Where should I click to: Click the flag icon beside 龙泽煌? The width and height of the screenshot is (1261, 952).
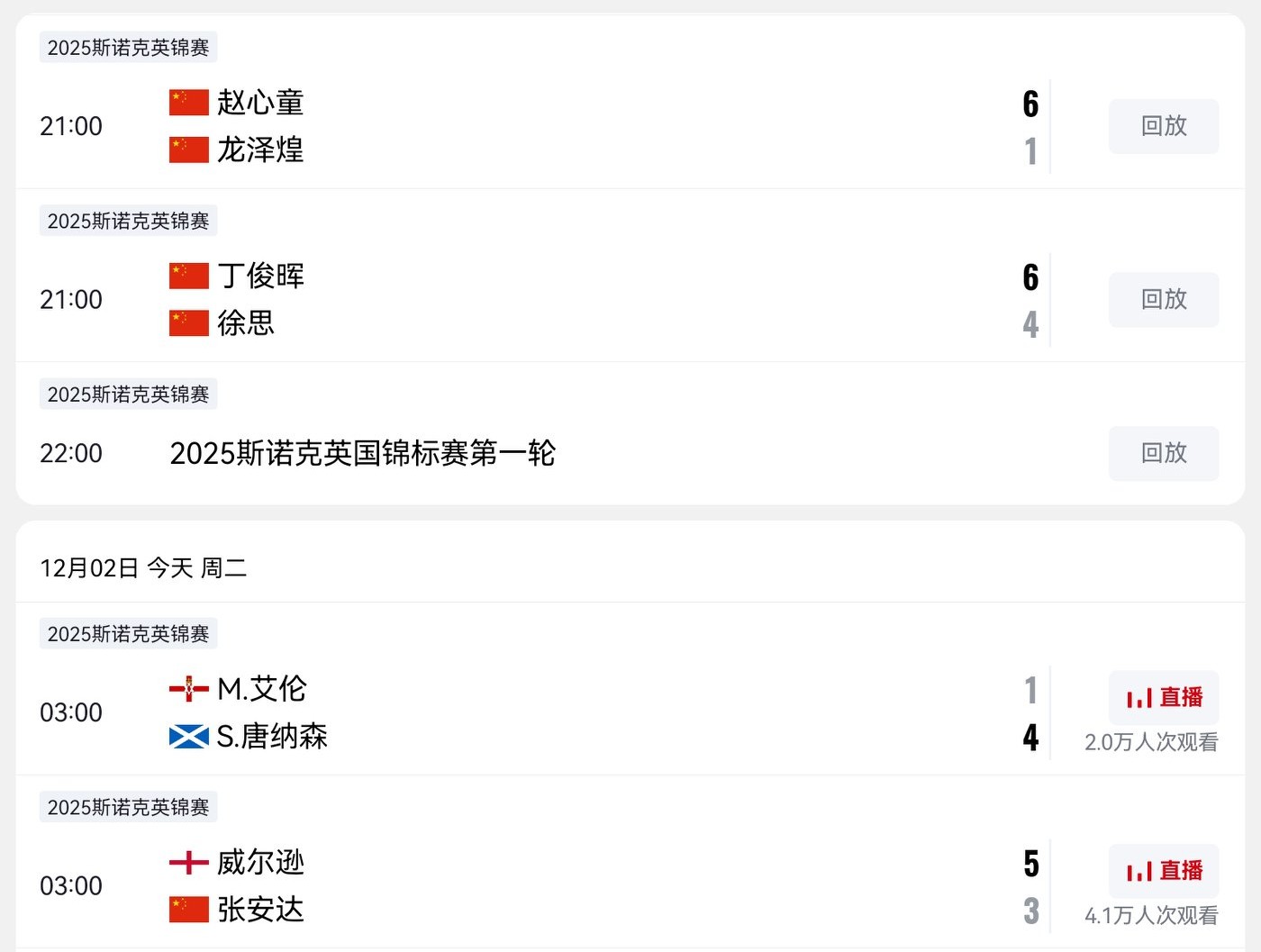188,150
